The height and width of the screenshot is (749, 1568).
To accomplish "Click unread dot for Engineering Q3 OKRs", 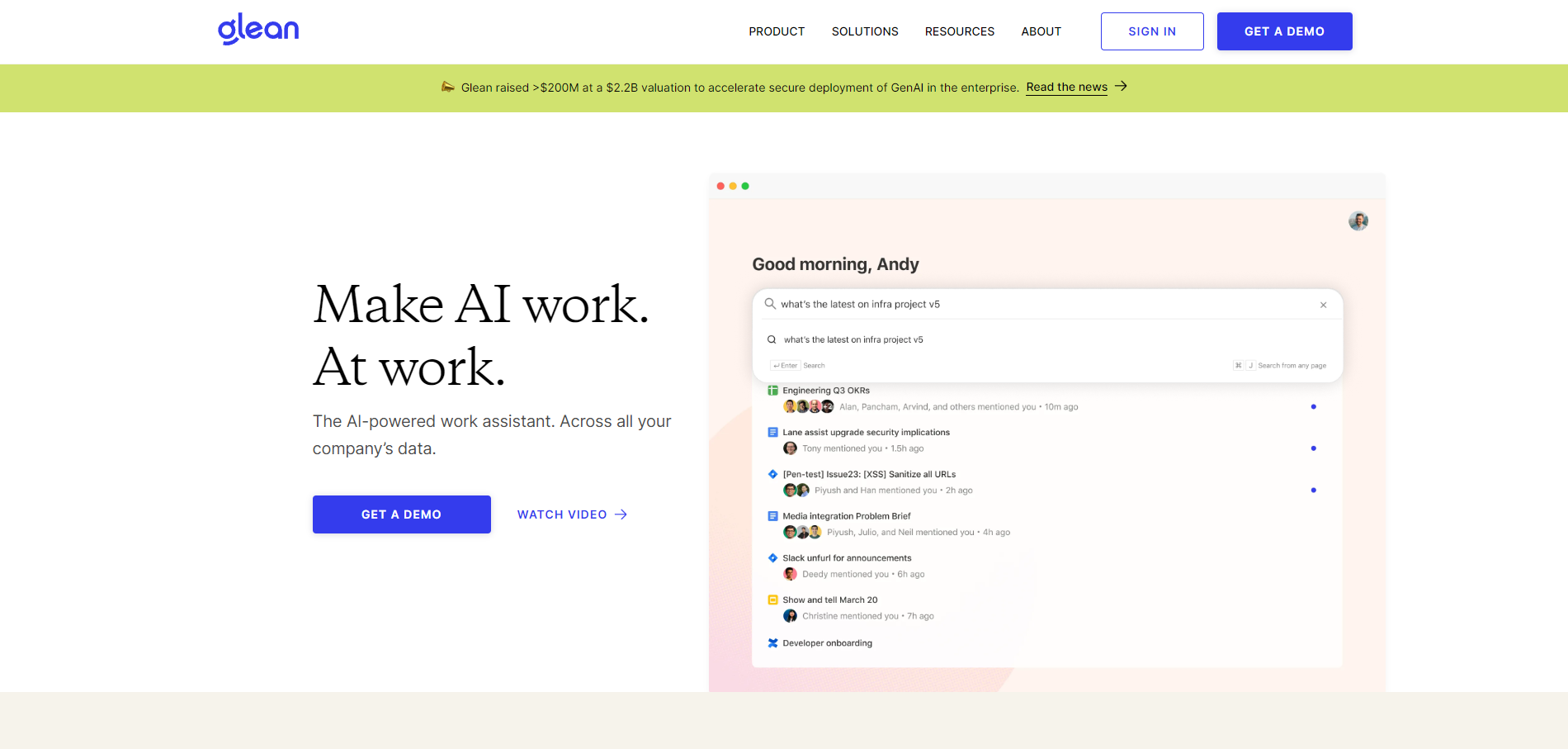I will pos(1313,406).
